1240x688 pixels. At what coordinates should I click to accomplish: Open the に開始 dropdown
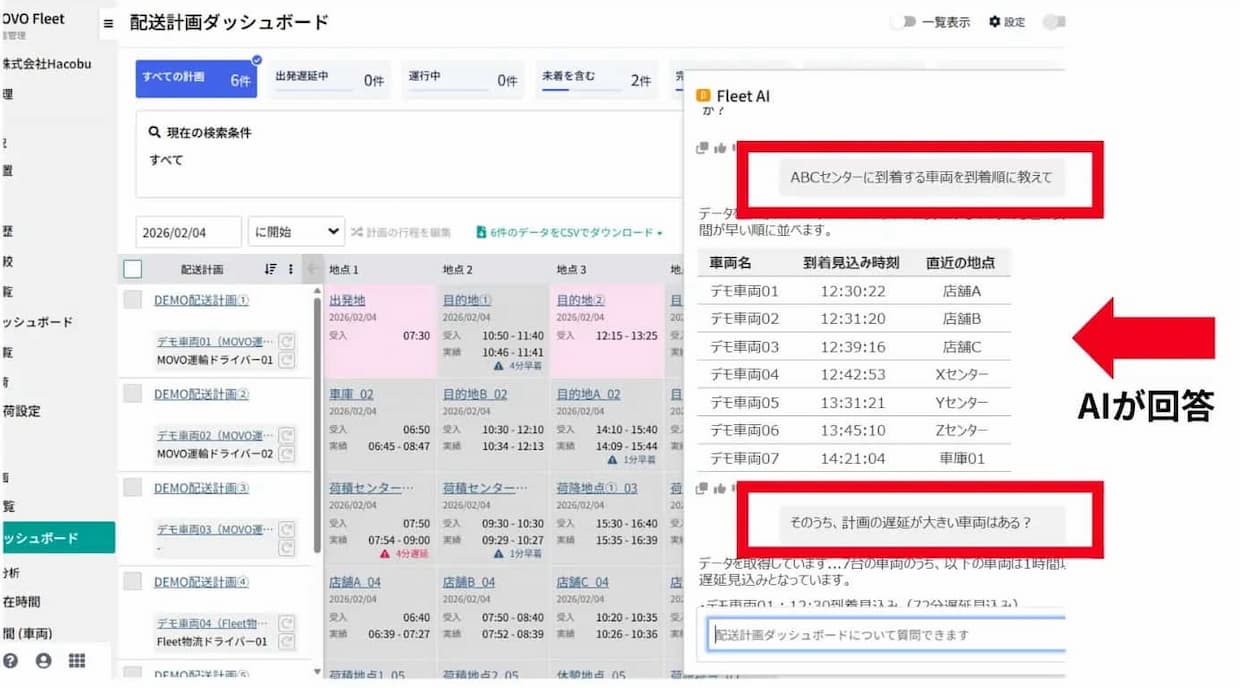click(x=296, y=232)
